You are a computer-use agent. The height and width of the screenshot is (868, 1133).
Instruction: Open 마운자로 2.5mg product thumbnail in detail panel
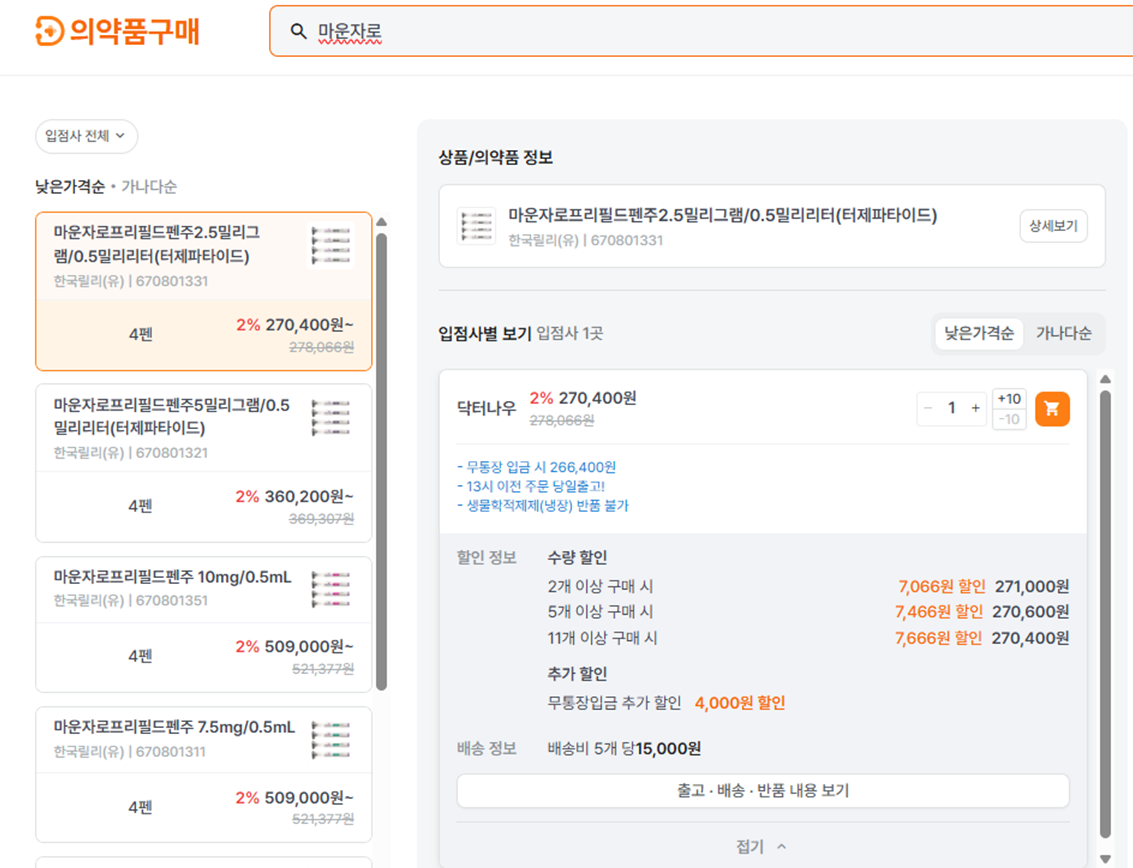pyautogui.click(x=476, y=226)
